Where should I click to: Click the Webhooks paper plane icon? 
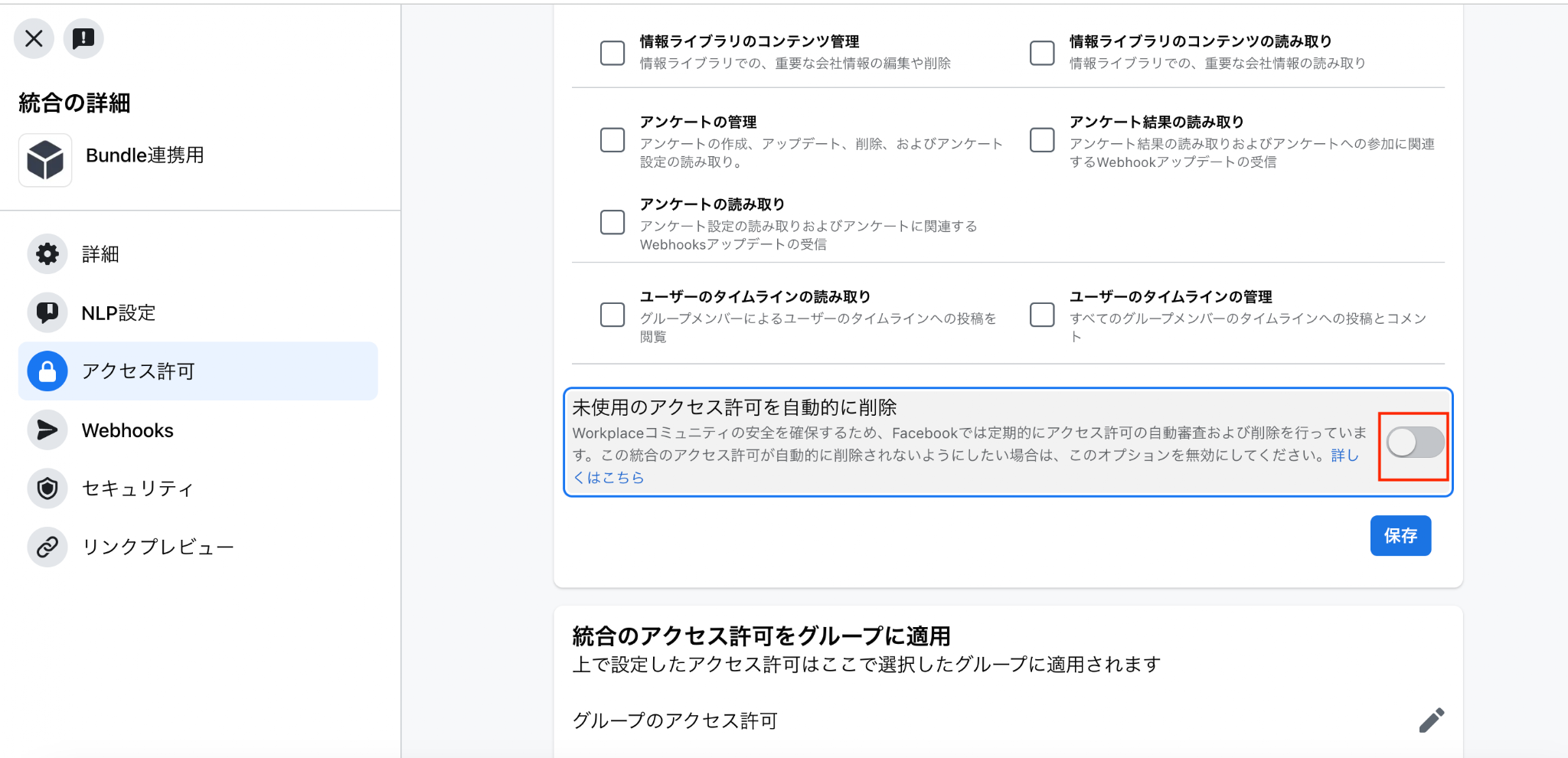coord(47,430)
